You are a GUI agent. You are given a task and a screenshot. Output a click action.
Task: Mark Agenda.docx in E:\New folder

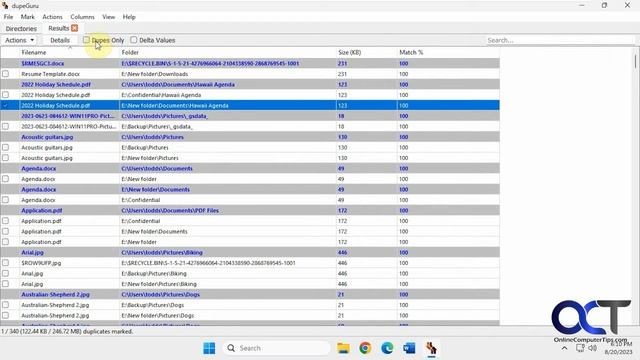[5, 179]
